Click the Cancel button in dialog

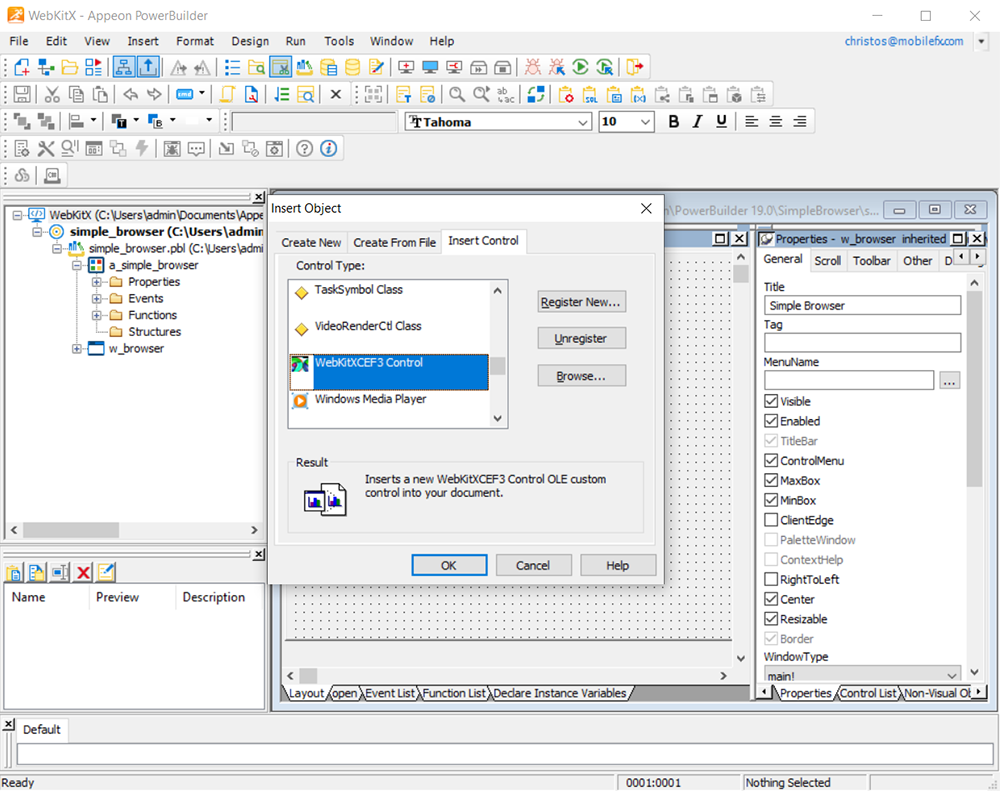click(x=533, y=565)
